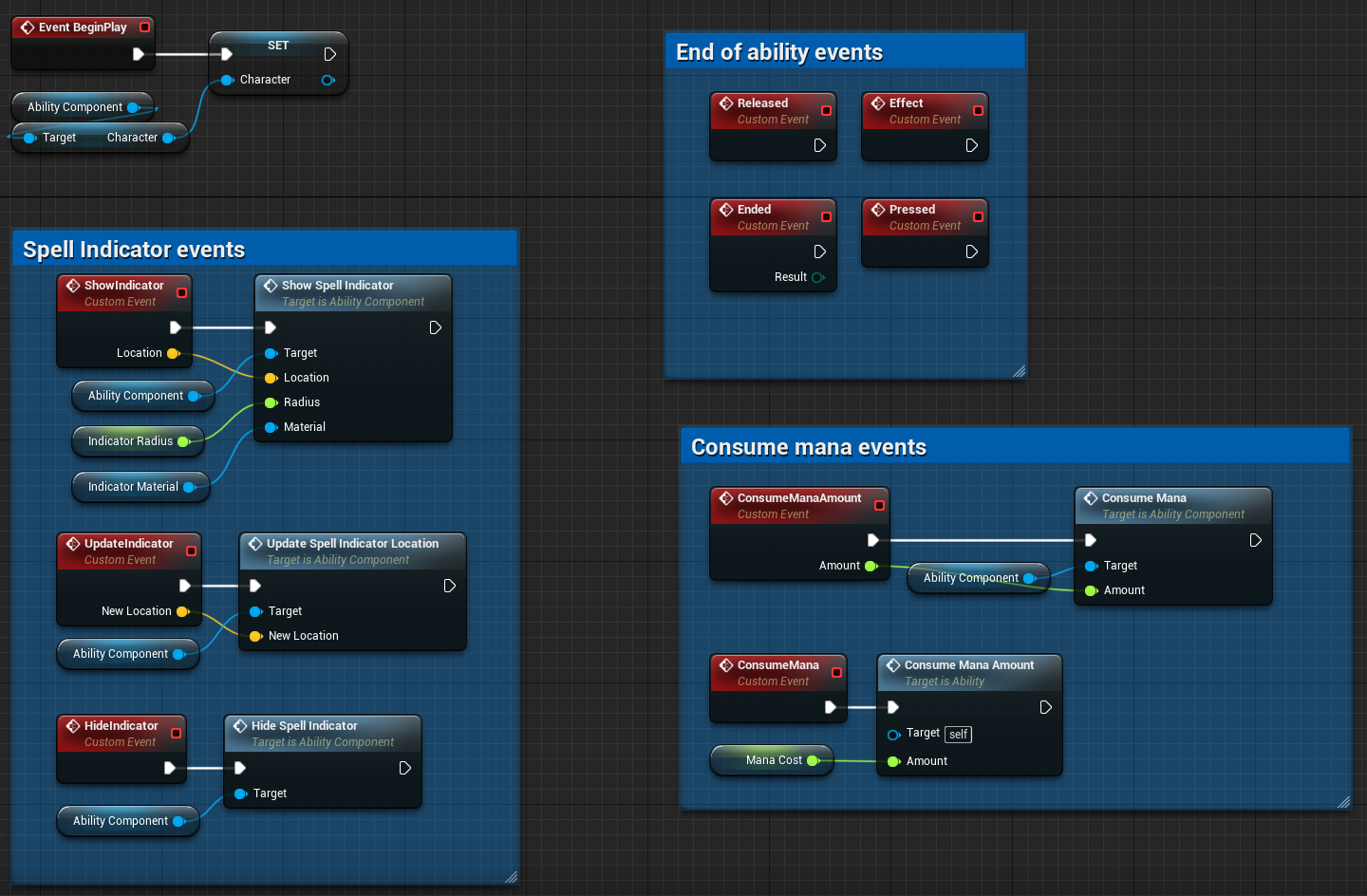This screenshot has width=1367, height=896.
Task: Select the Mana Cost variable node
Action: (x=773, y=760)
